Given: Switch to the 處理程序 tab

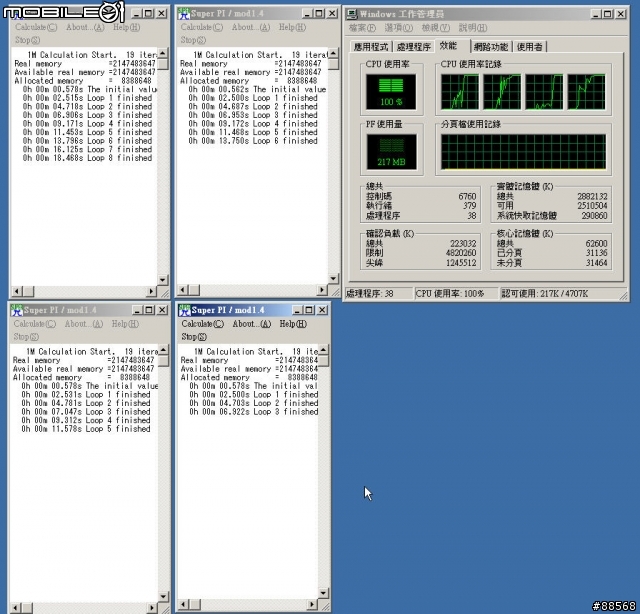Looking at the screenshot, I should [x=413, y=47].
